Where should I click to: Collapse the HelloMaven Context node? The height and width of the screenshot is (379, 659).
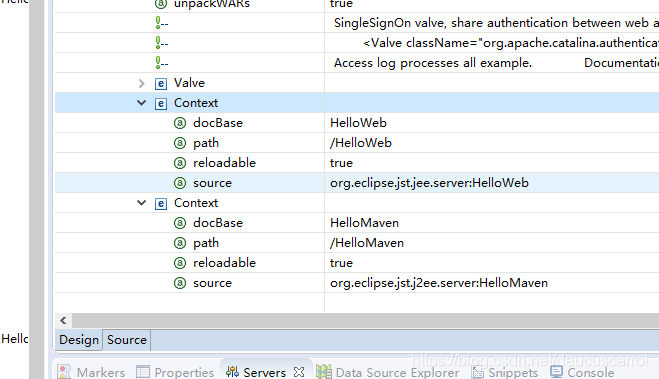pos(142,203)
